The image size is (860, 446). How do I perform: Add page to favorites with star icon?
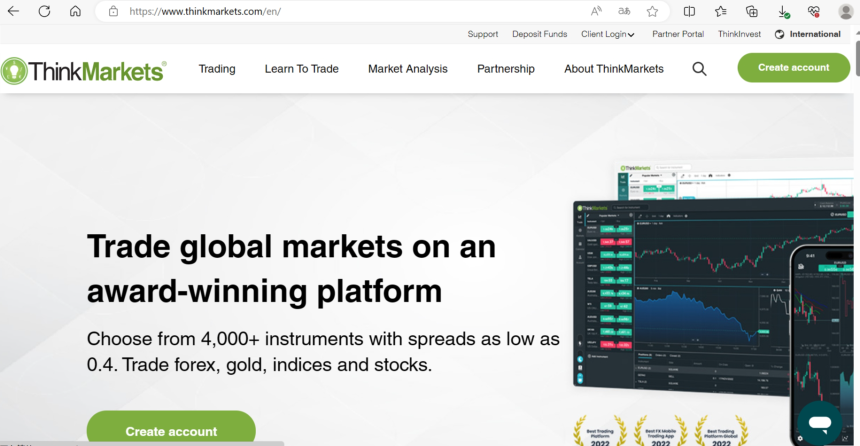[x=652, y=12]
